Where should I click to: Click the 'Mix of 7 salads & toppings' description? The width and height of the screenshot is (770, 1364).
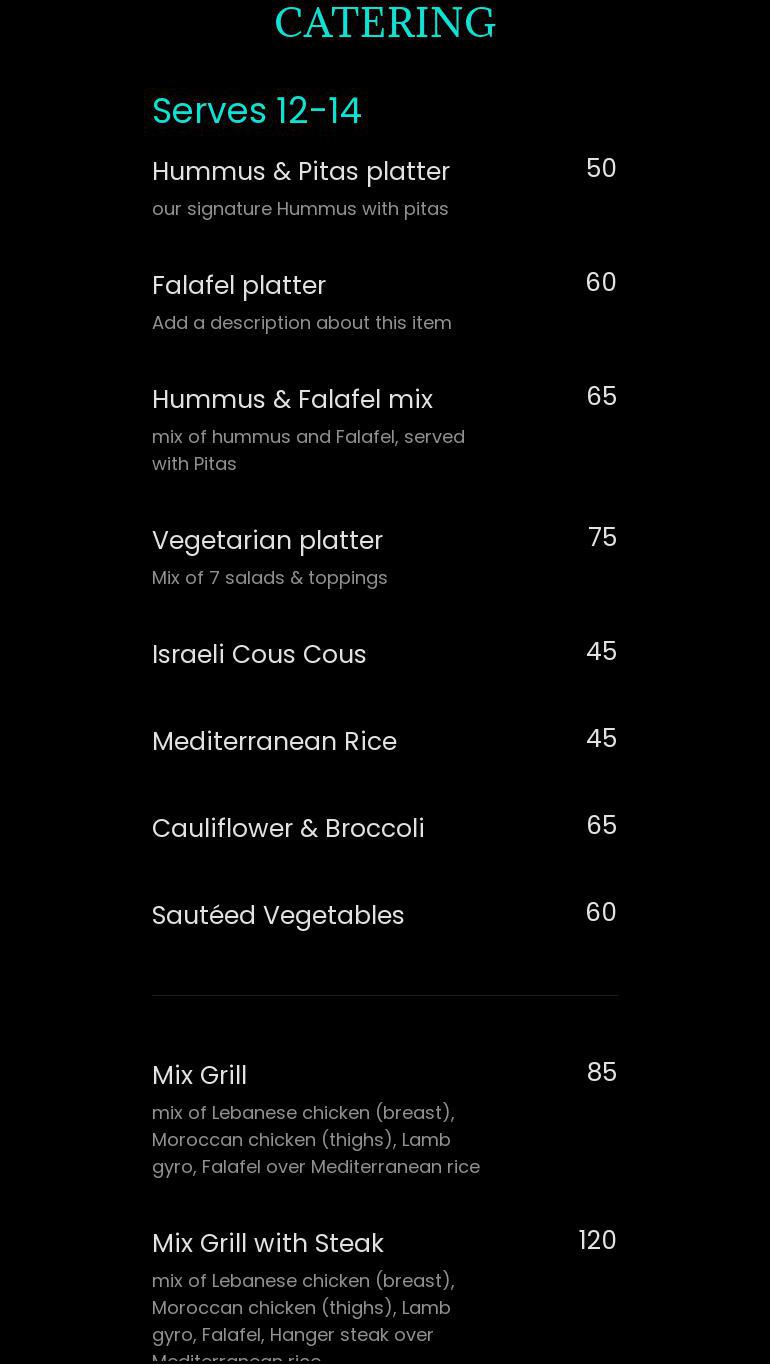(x=269, y=578)
